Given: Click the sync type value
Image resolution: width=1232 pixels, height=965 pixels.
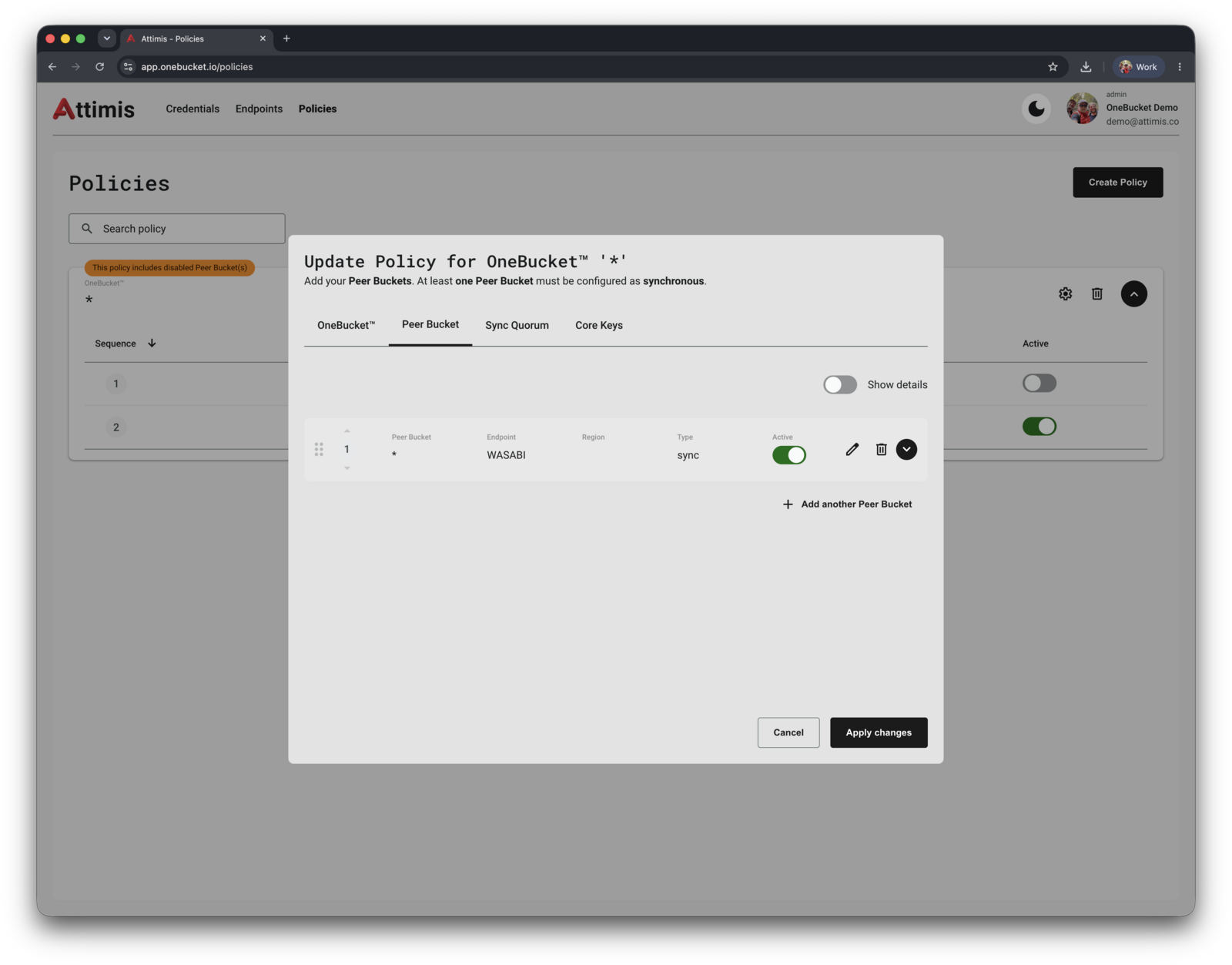Looking at the screenshot, I should coord(688,455).
